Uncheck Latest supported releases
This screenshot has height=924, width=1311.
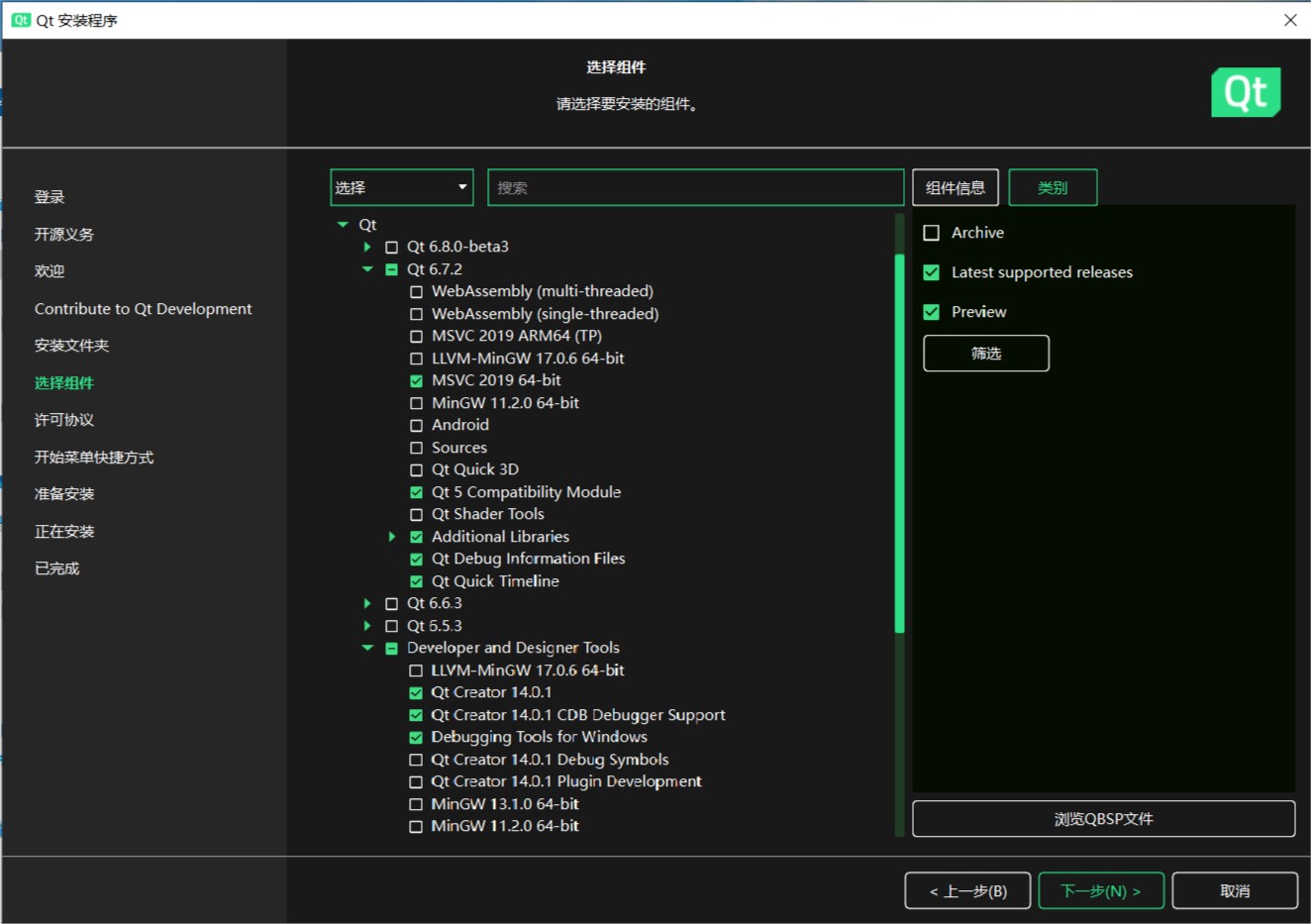point(931,272)
